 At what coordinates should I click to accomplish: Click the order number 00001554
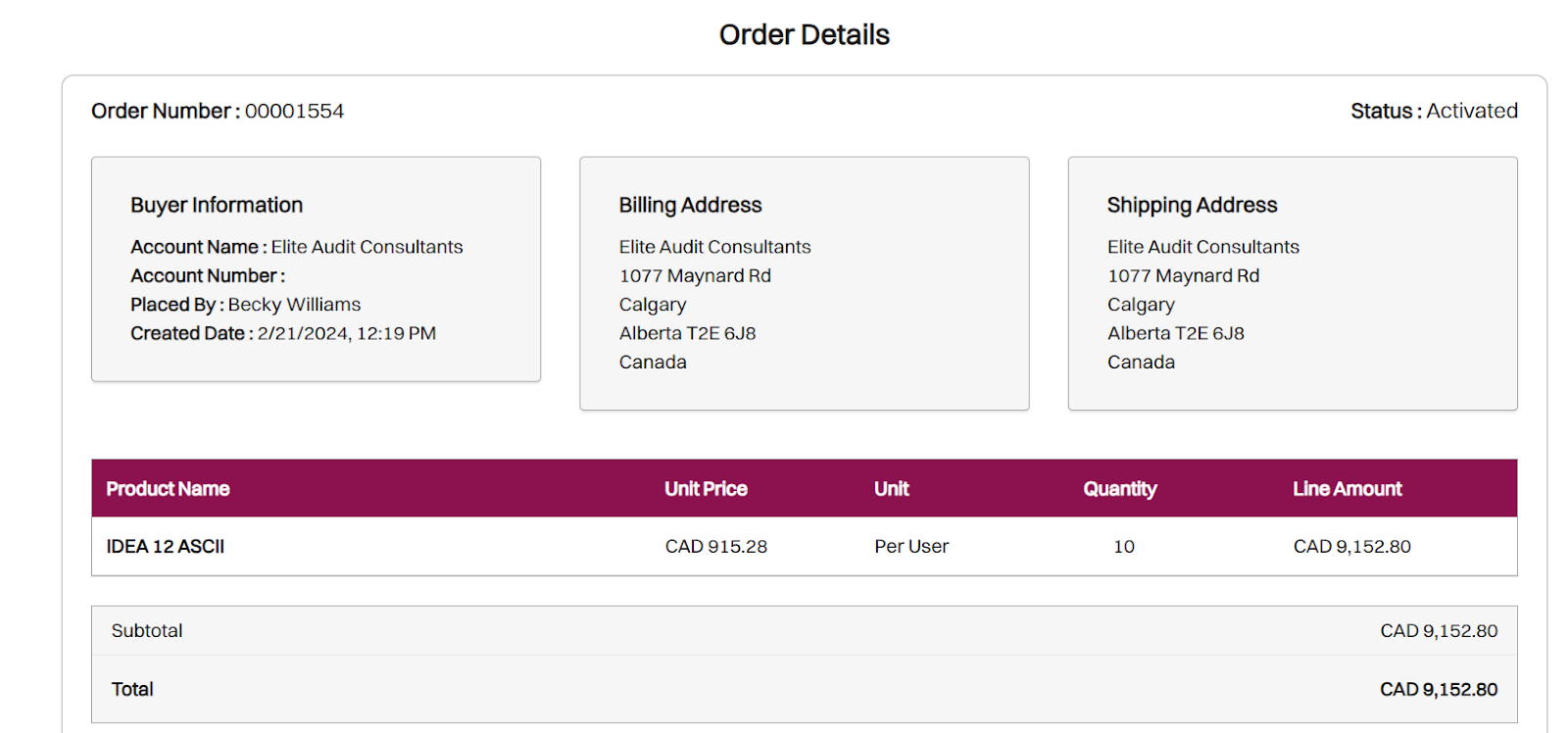(294, 111)
